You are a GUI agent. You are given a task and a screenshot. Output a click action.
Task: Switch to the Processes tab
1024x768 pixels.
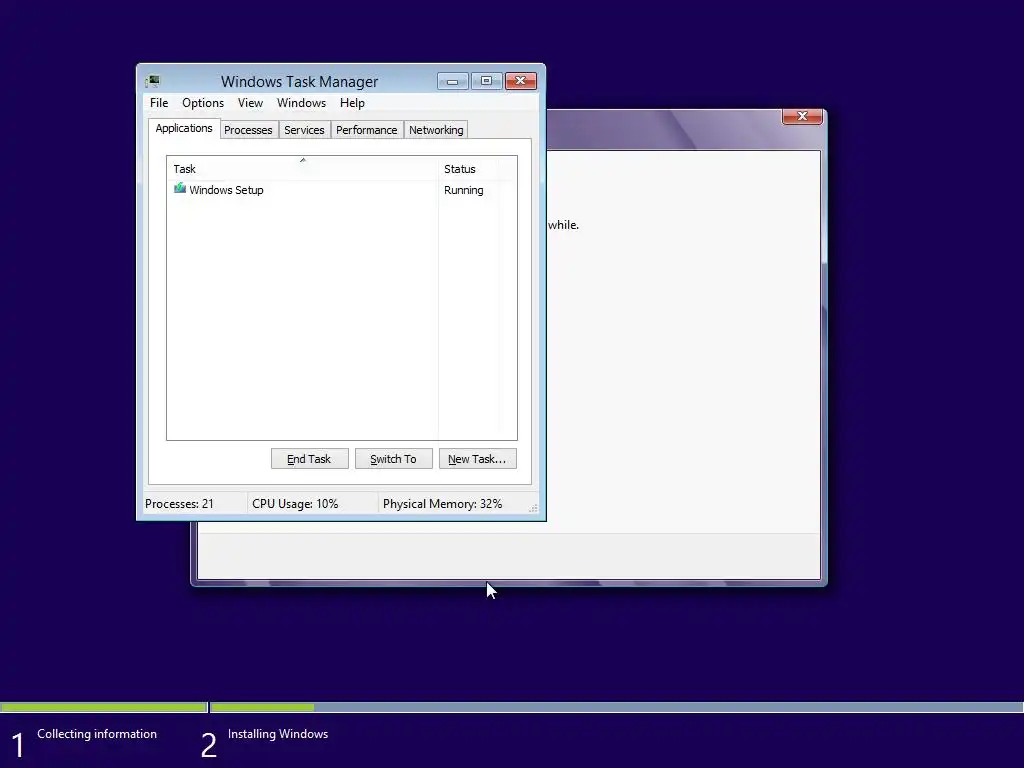(x=248, y=130)
